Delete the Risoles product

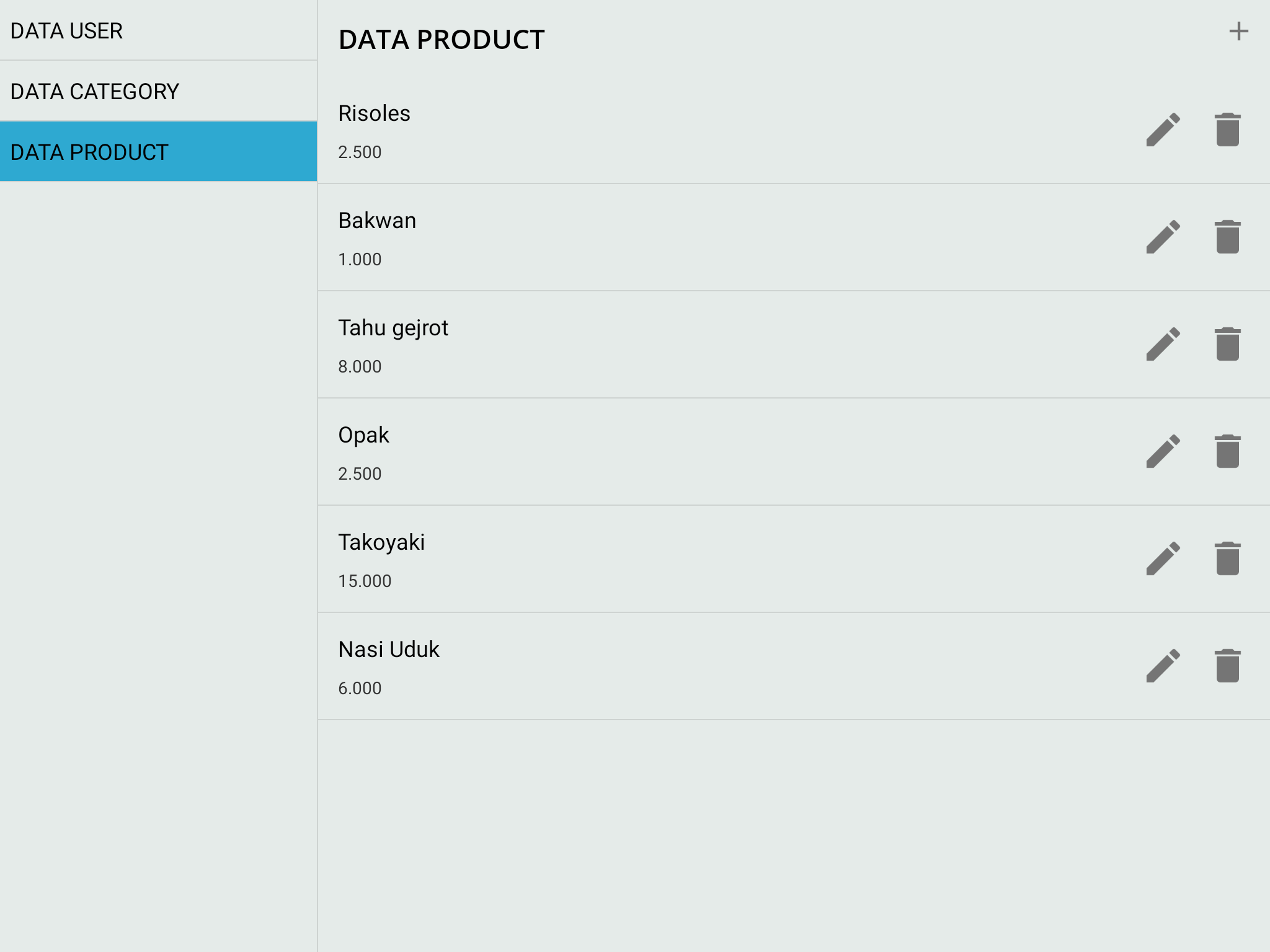tap(1227, 130)
